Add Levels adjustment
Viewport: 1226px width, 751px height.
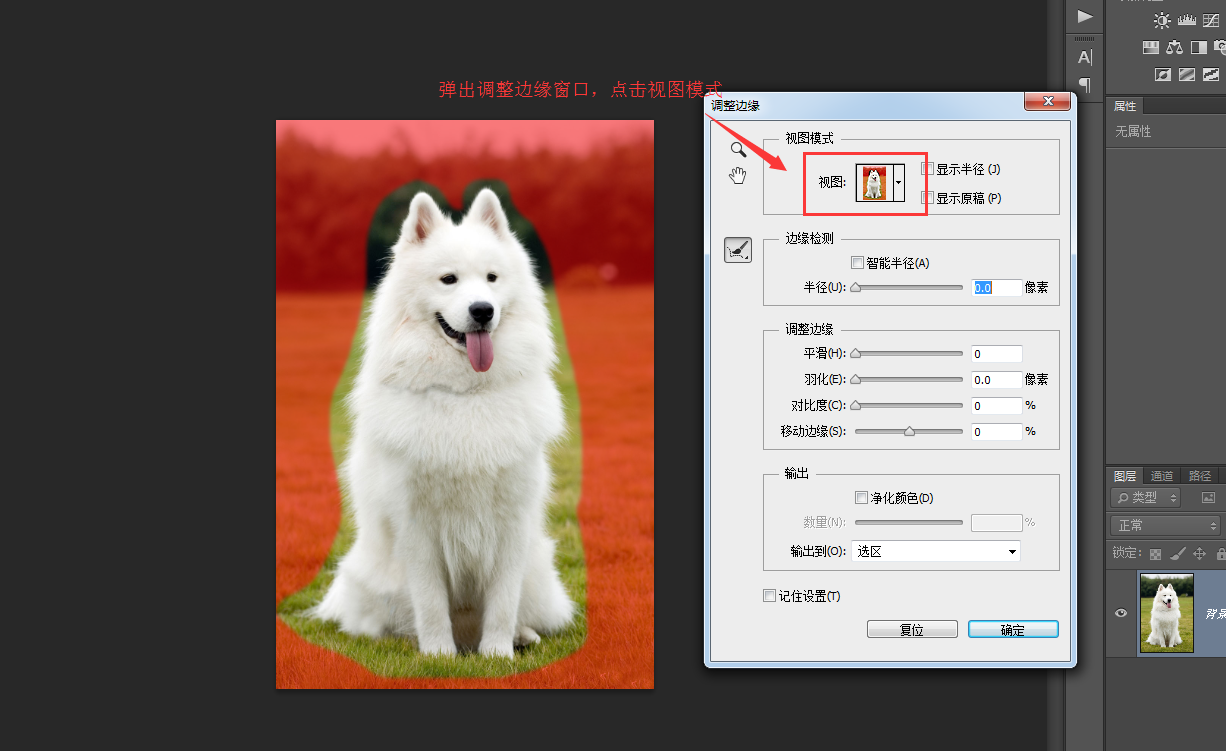(x=1187, y=20)
